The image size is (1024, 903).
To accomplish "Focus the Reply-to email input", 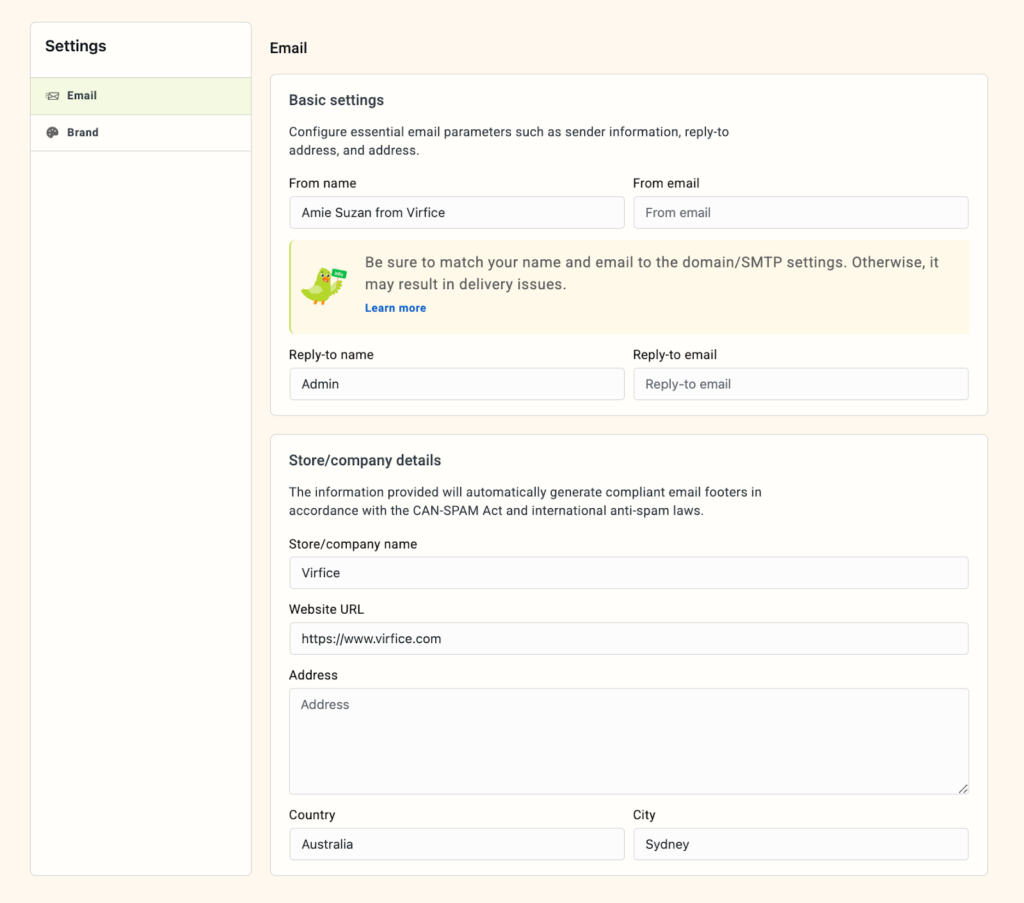I will click(x=801, y=384).
